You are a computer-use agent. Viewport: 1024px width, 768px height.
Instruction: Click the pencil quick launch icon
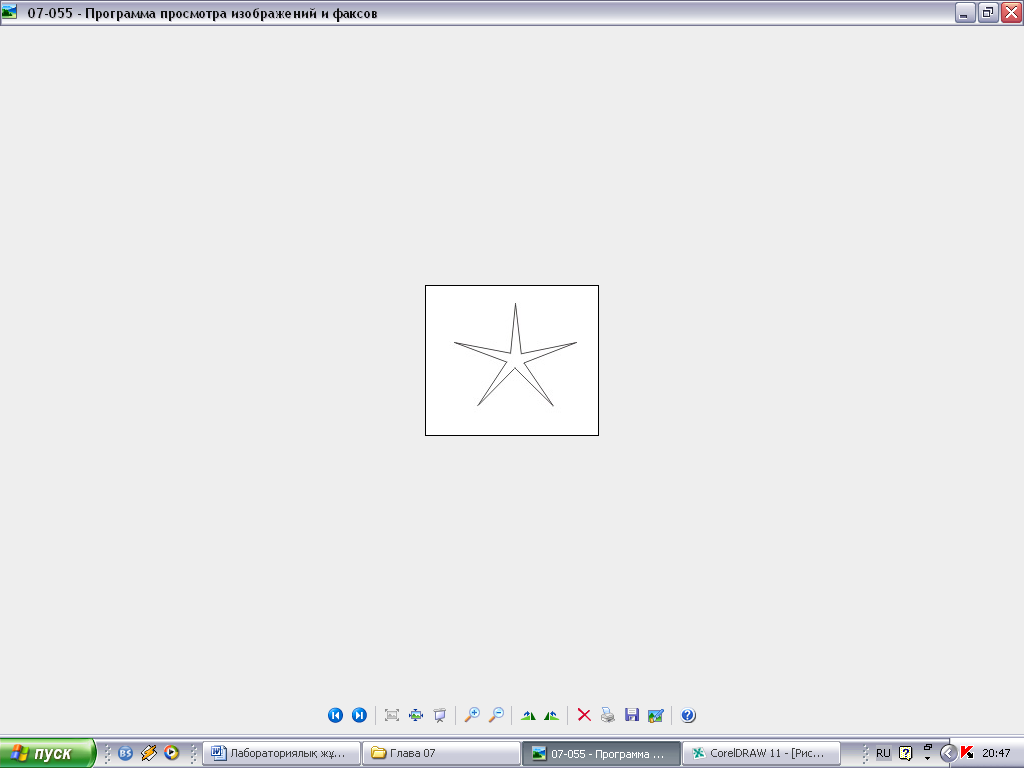pos(149,753)
